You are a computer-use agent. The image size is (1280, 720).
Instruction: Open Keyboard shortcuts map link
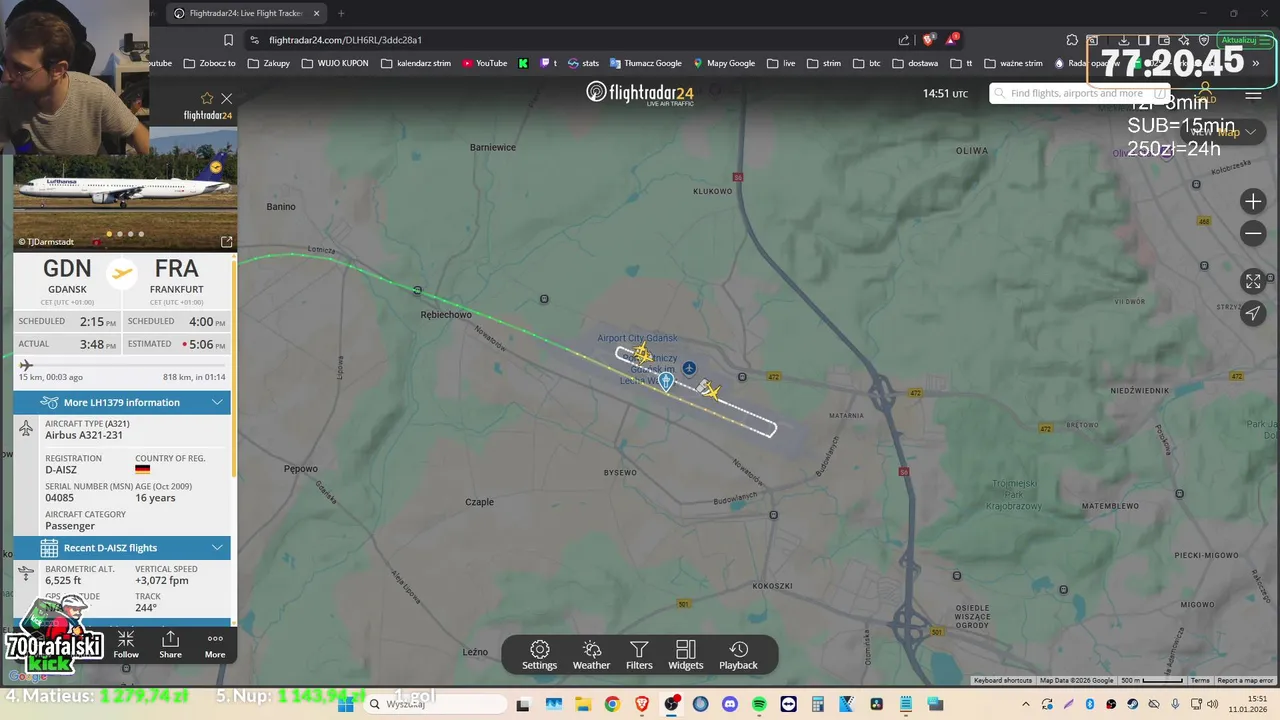point(1002,680)
